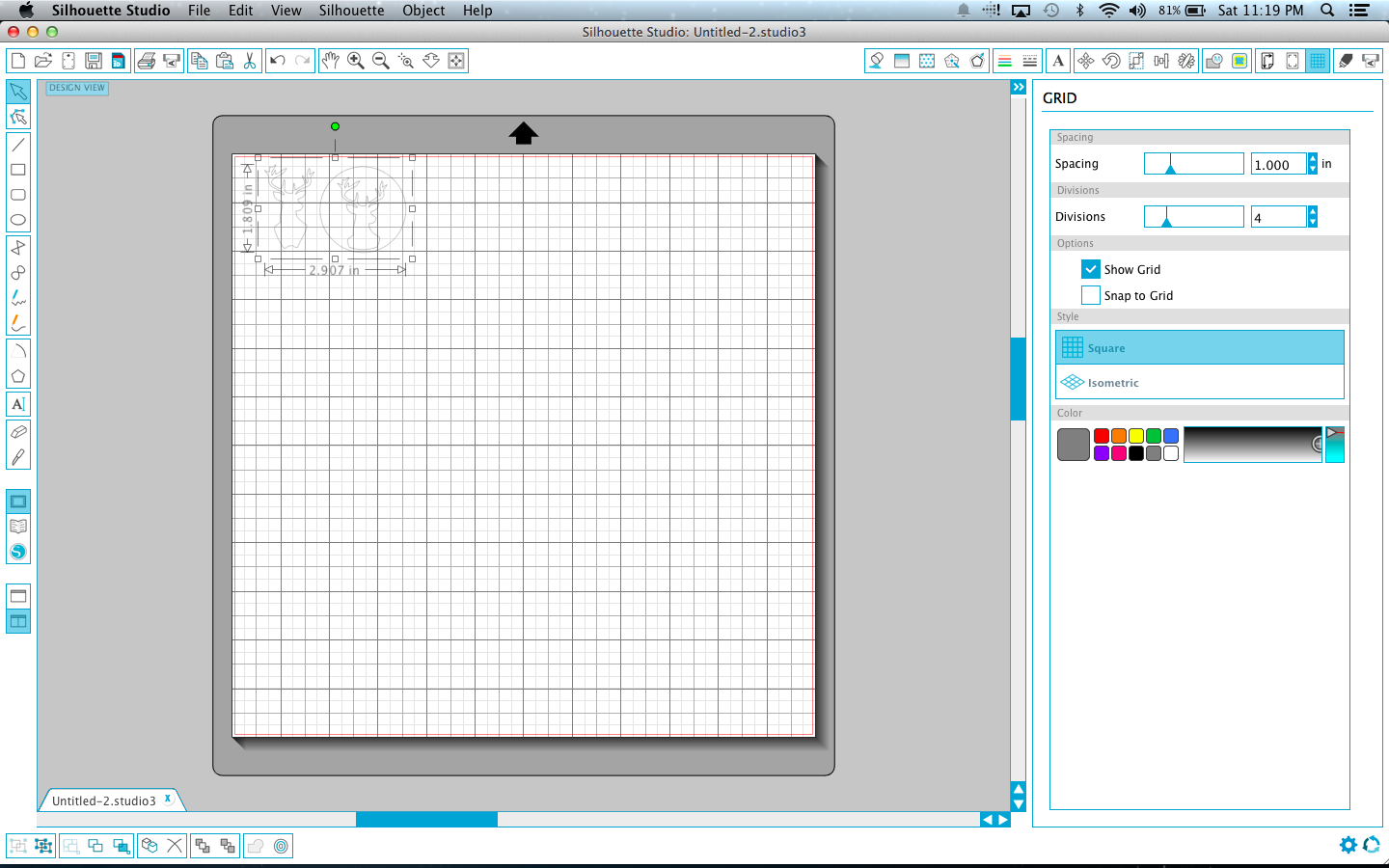
Task: Open the Silhouette menu
Action: [352, 11]
